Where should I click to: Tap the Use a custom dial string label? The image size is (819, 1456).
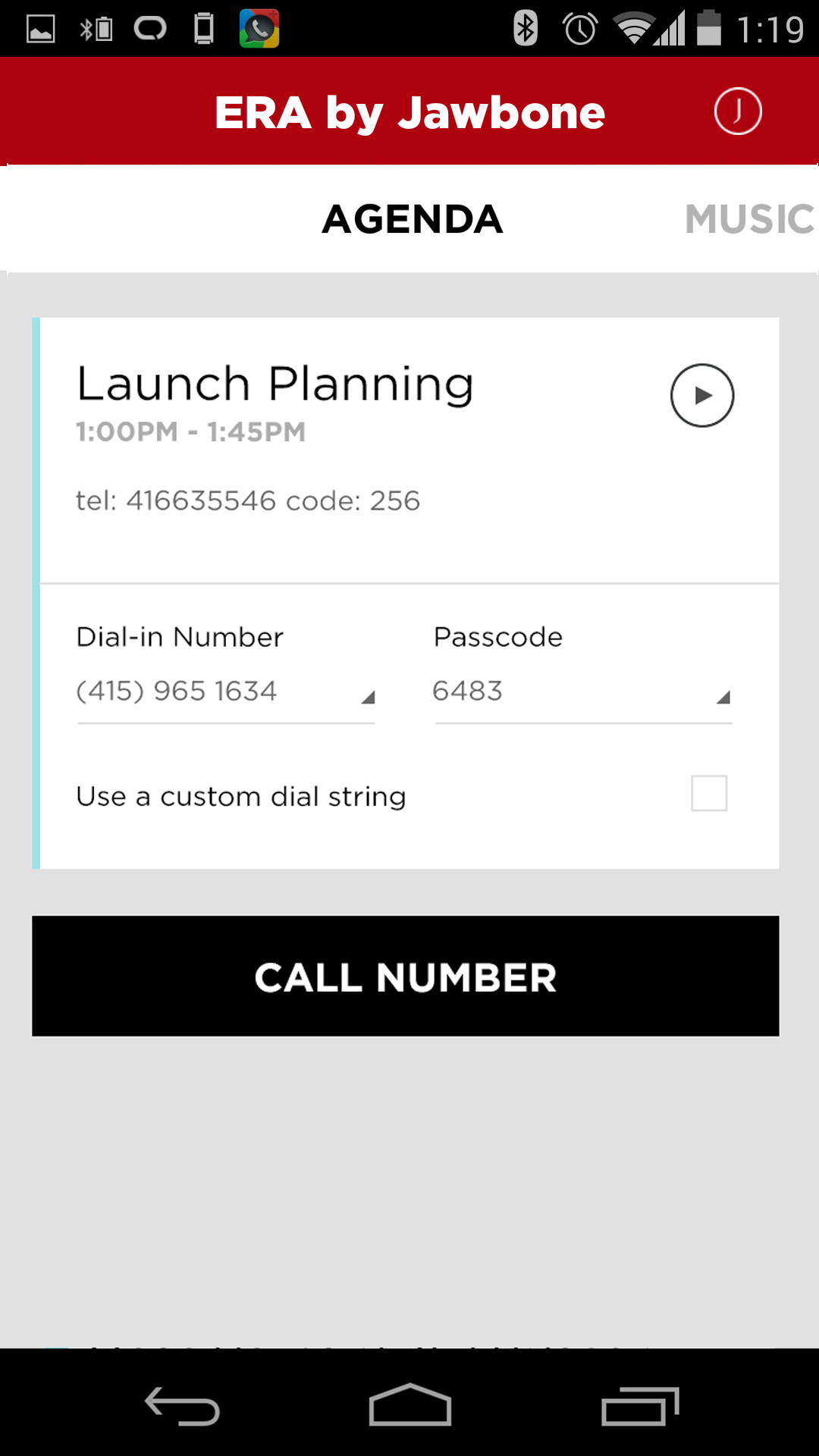(241, 797)
